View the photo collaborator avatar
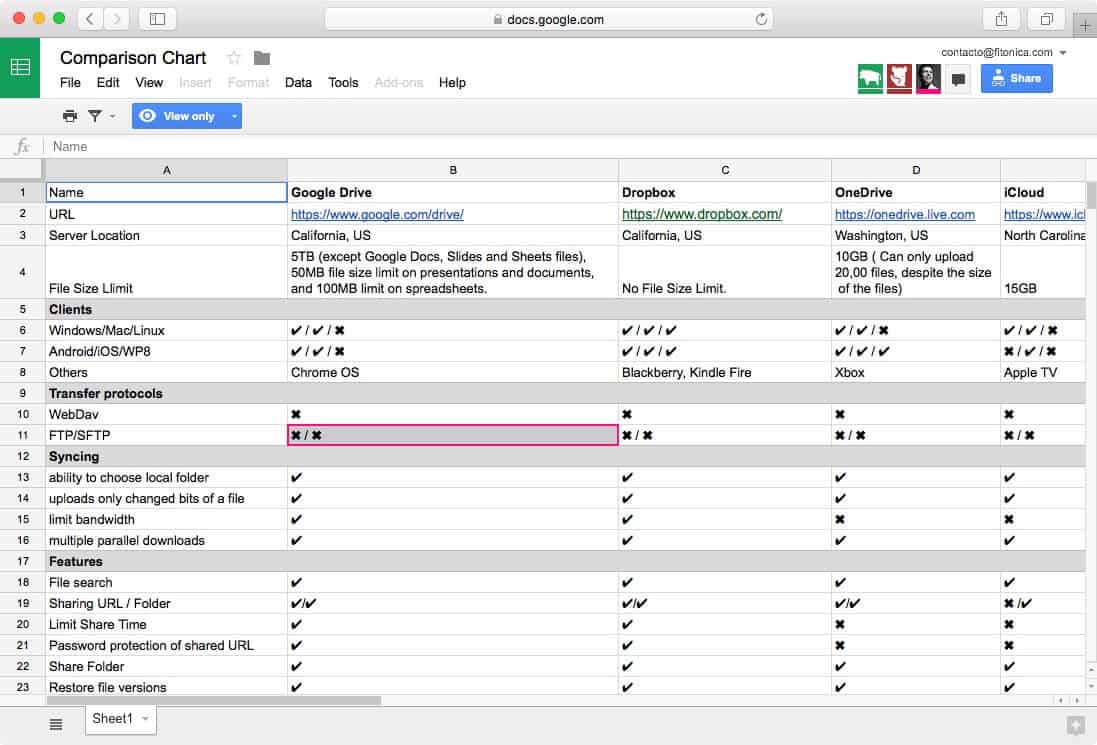Image resolution: width=1097 pixels, height=745 pixels. (x=928, y=78)
